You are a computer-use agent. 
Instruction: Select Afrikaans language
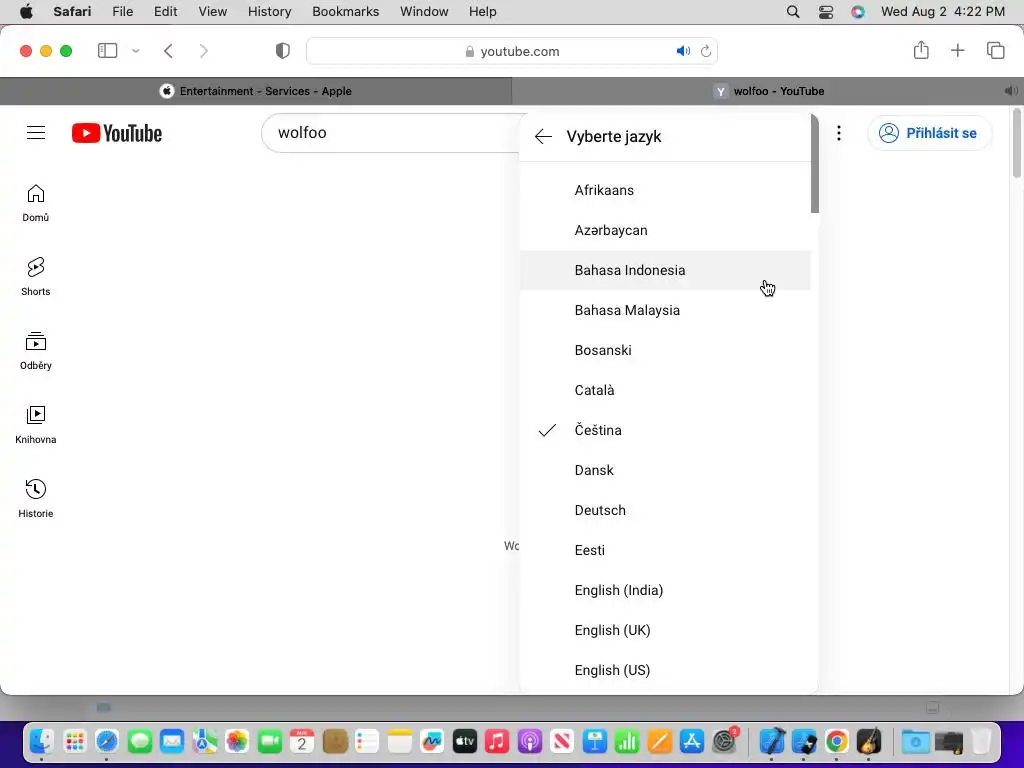[x=665, y=190]
